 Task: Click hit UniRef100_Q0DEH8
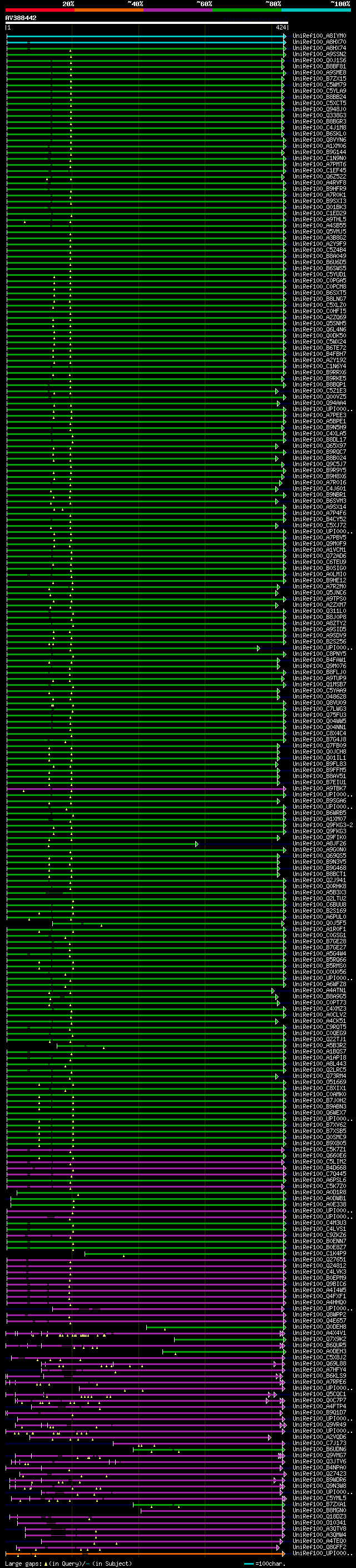pyautogui.click(x=319, y=1327)
